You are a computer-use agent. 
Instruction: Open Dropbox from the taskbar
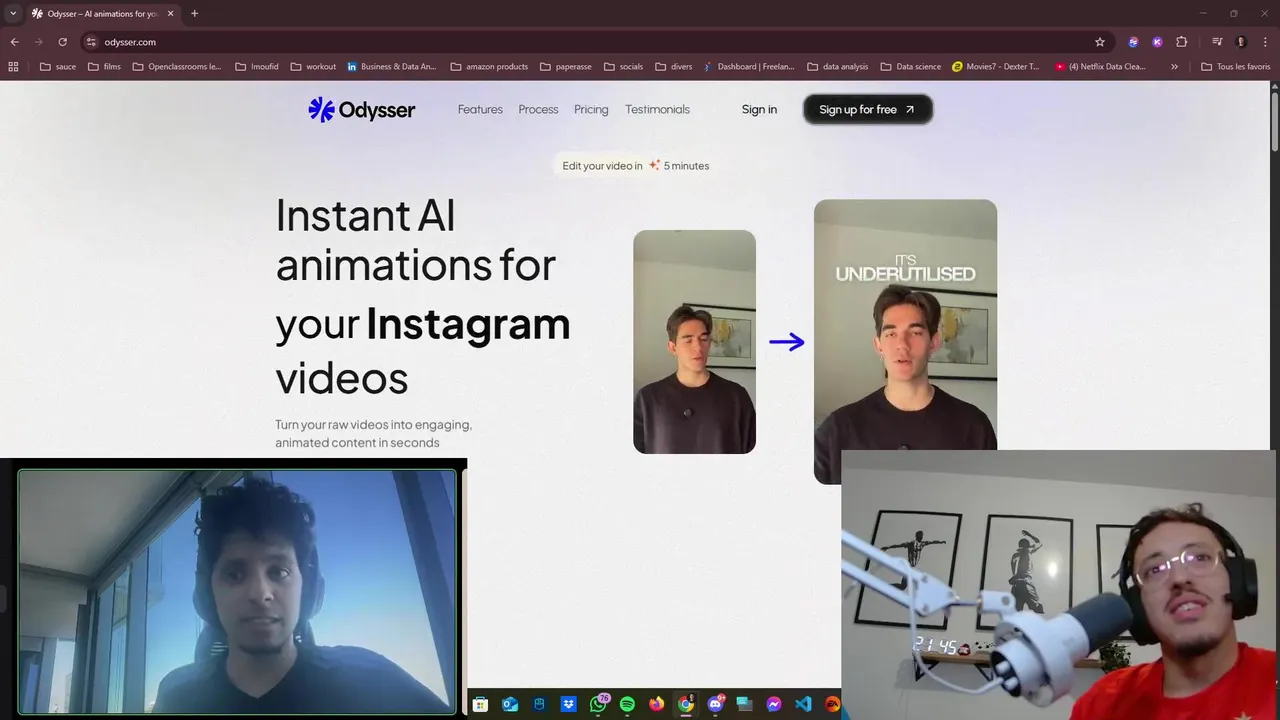[x=568, y=704]
